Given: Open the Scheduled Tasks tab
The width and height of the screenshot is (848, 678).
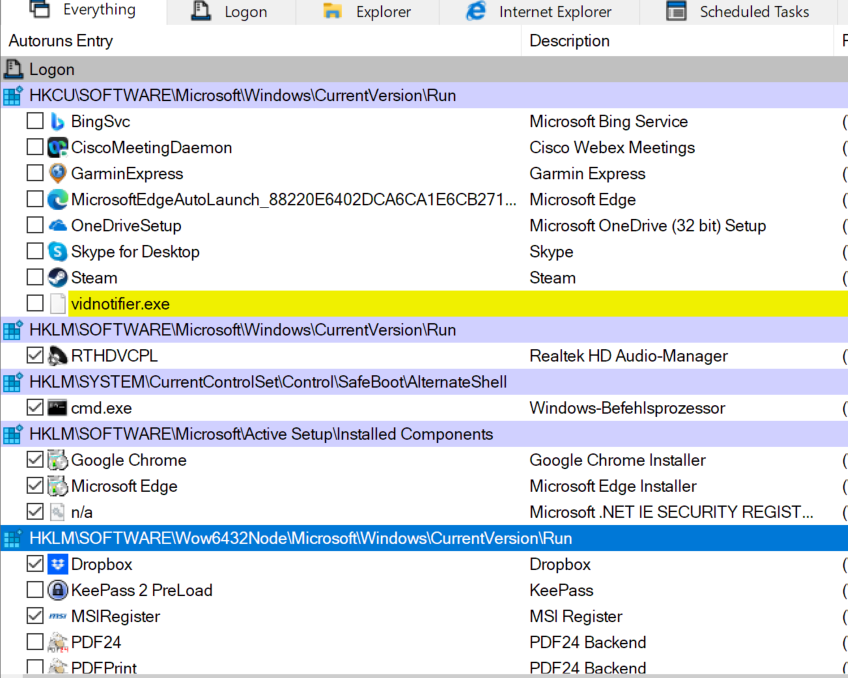Looking at the screenshot, I should (x=739, y=12).
